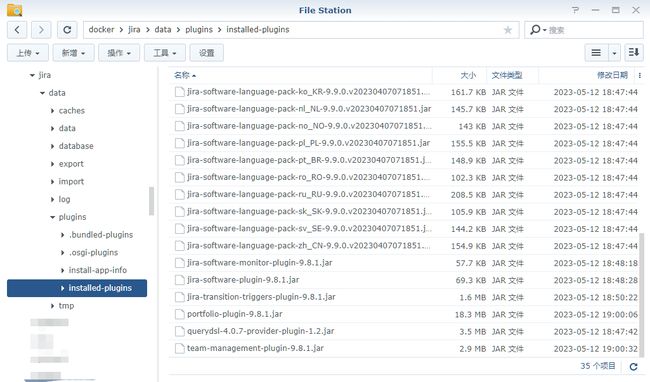
Task: Select the tmp folder in tree
Action: 66,306
